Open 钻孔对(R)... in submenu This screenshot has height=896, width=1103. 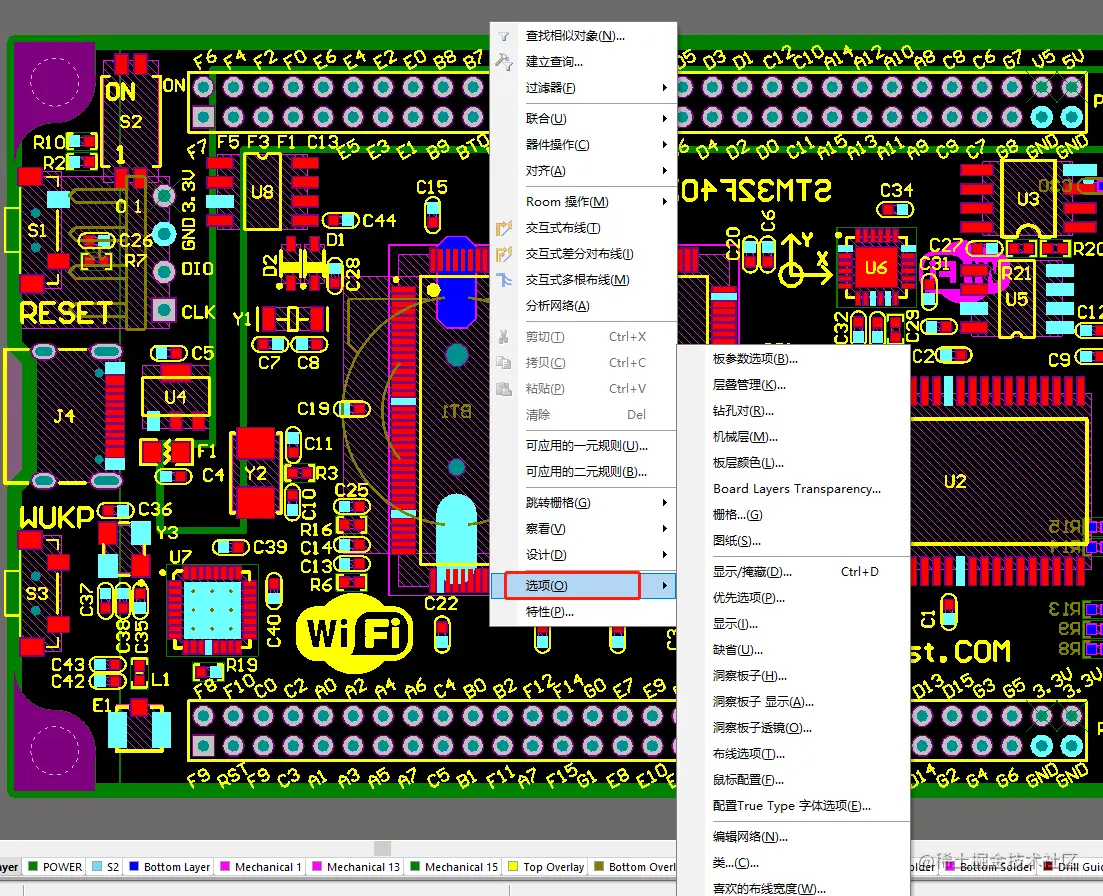[793, 411]
